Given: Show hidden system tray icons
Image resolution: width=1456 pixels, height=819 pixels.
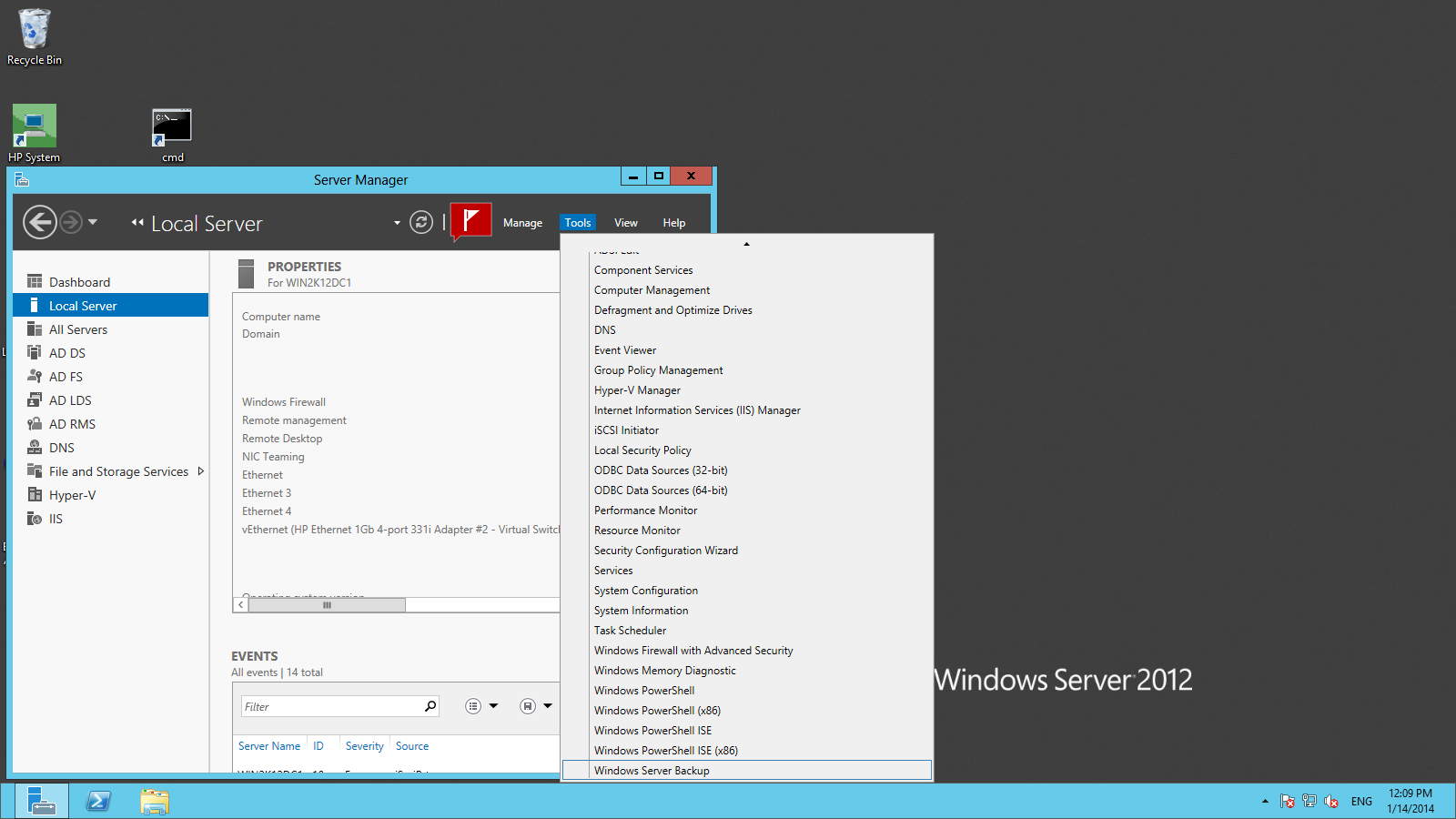Looking at the screenshot, I should point(1265,802).
